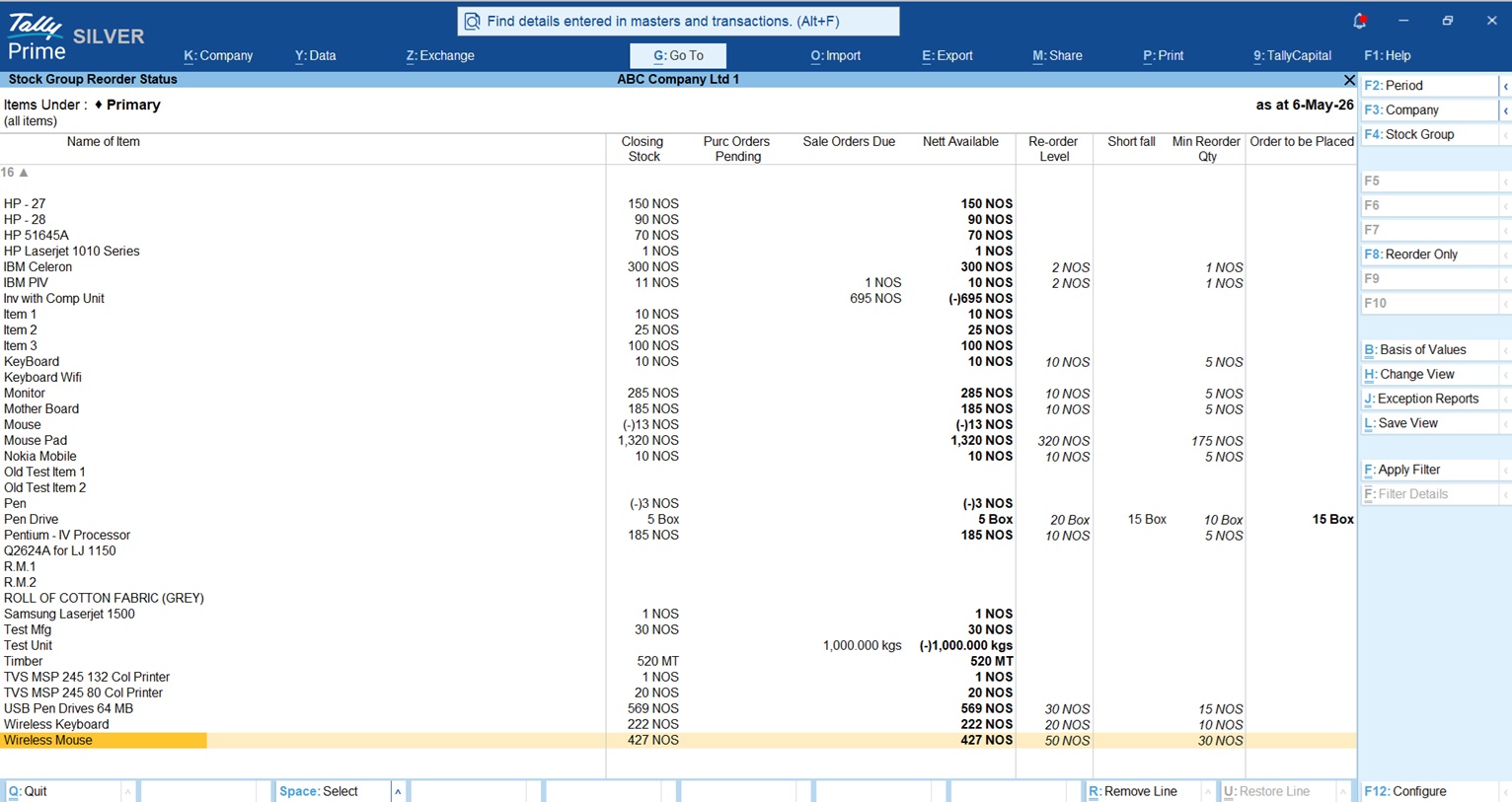Minimize the TallyPrime window
Viewport: 1512px width, 802px height.
(1403, 21)
